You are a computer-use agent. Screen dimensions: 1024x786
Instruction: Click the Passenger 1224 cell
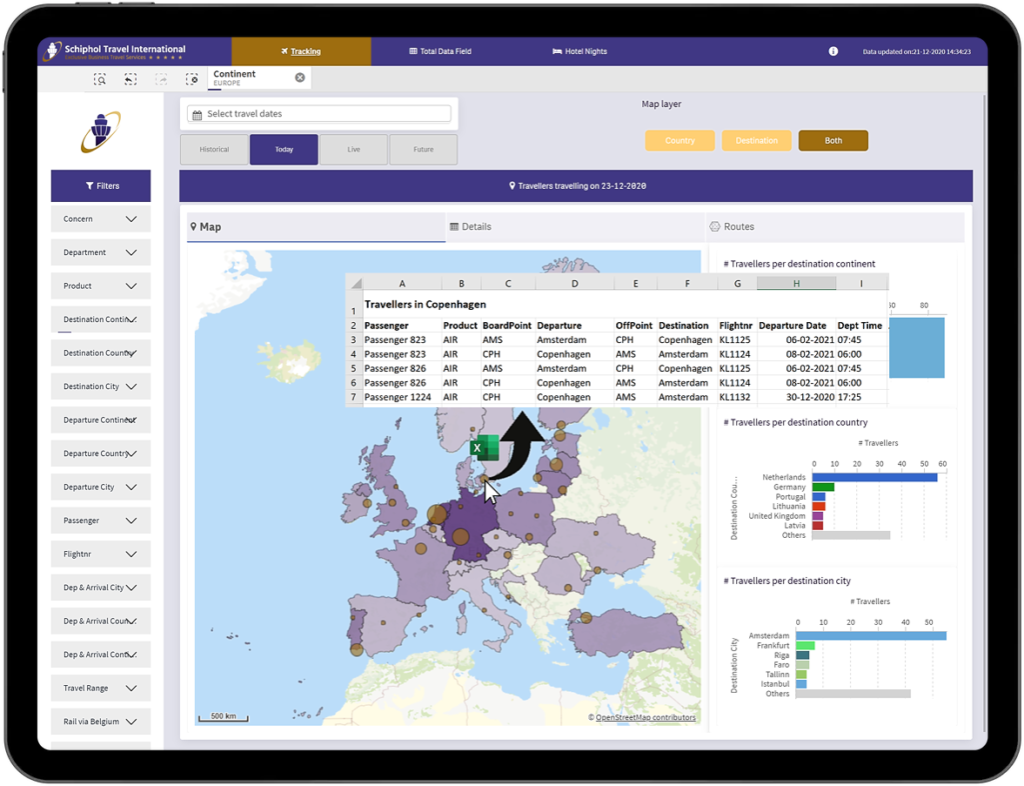(x=402, y=397)
